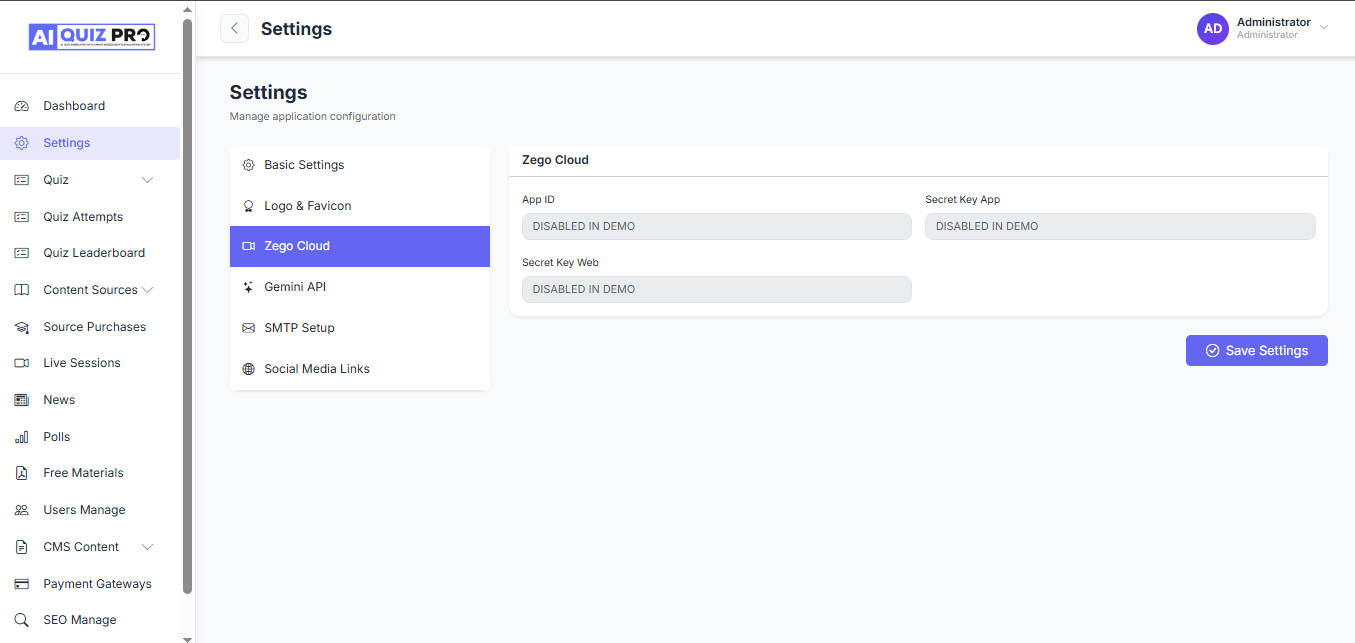The width and height of the screenshot is (1355, 643).
Task: Open the Social Media Links tab
Action: click(x=360, y=369)
